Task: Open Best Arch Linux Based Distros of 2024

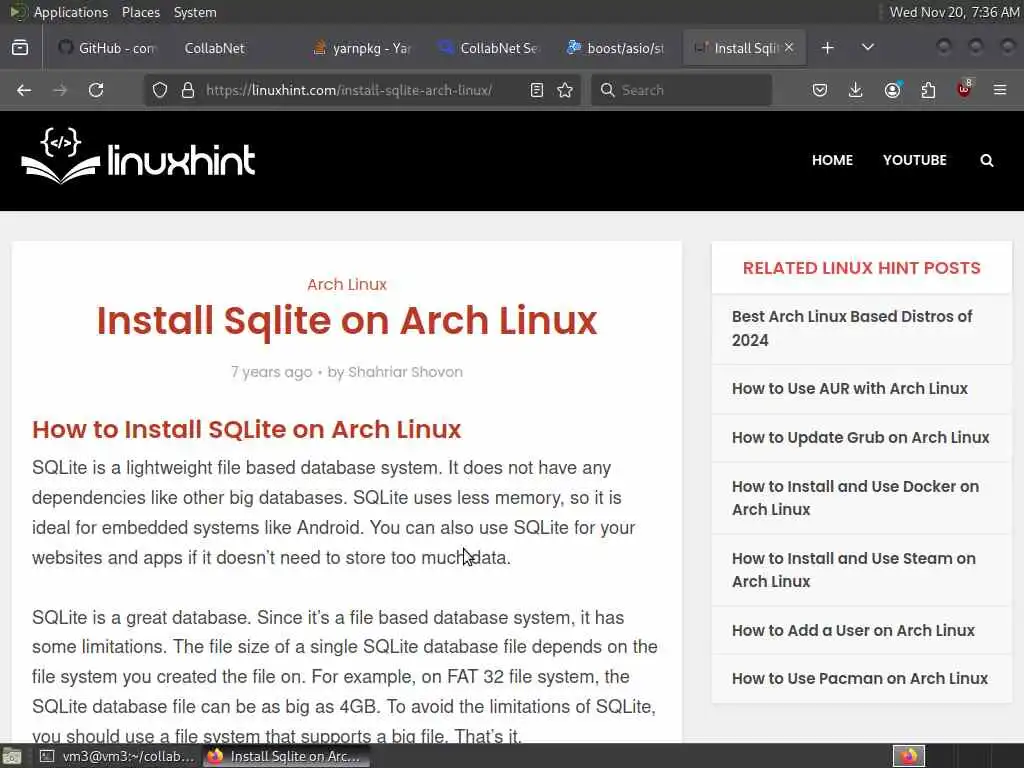Action: (852, 328)
